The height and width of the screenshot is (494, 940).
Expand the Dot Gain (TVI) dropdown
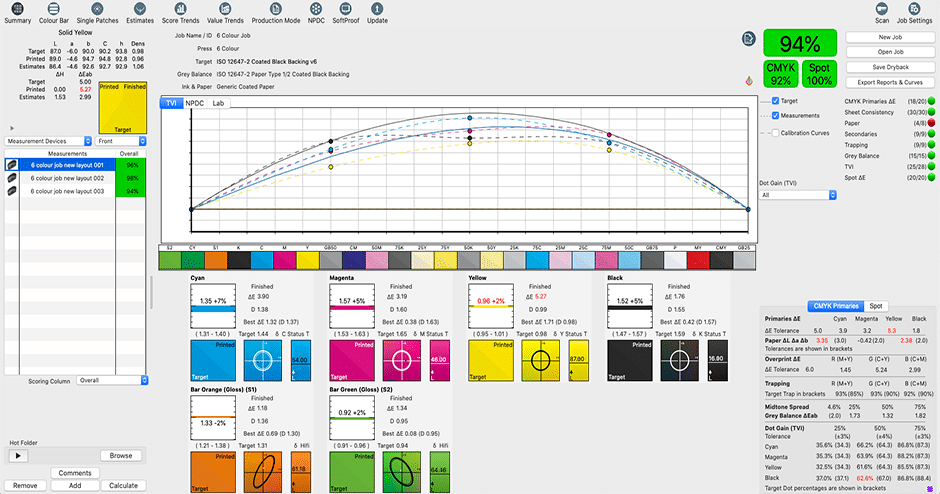[x=796, y=195]
